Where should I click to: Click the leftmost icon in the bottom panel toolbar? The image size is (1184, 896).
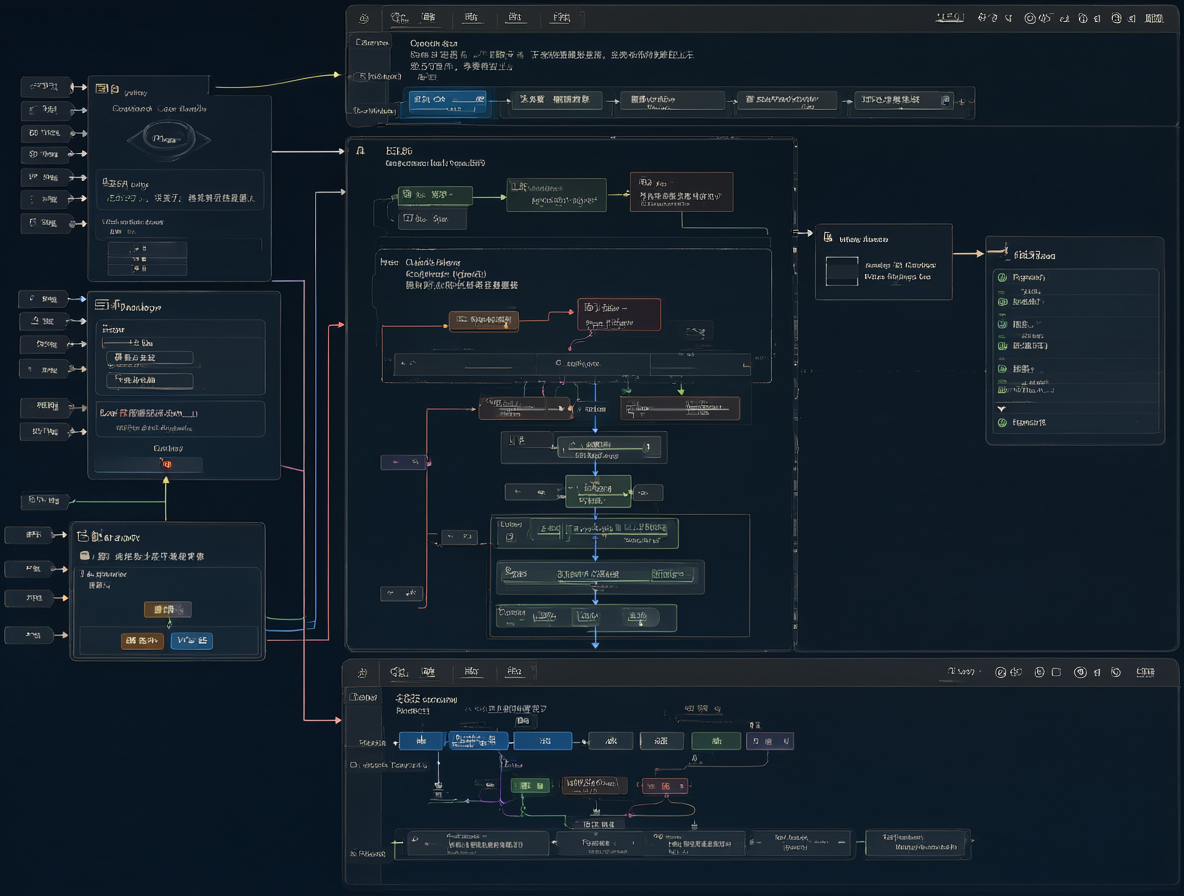[x=362, y=673]
